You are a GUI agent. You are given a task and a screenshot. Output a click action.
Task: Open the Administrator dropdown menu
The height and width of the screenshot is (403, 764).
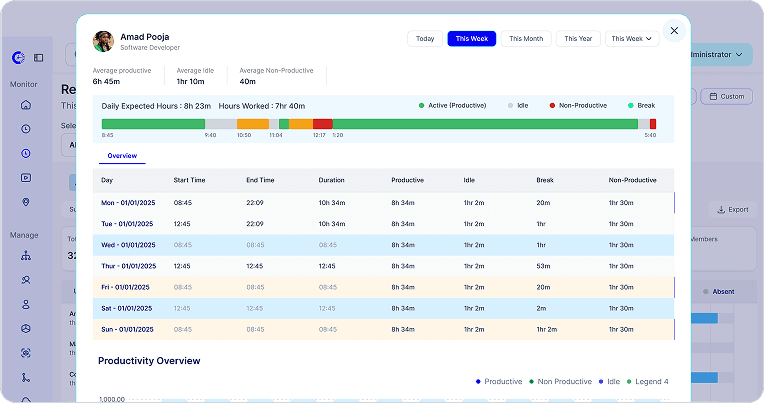[716, 55]
